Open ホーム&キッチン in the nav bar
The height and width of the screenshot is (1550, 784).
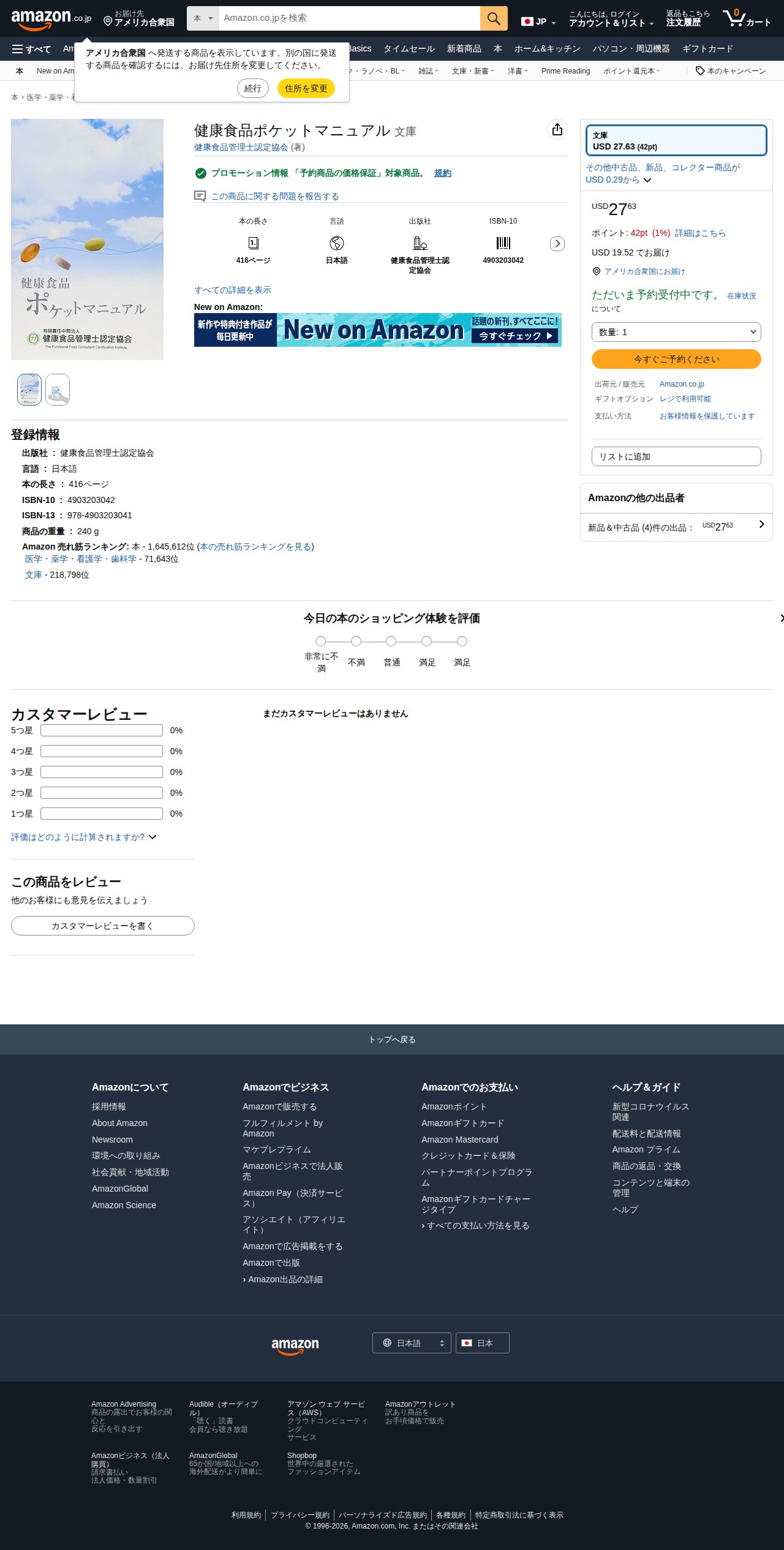548,49
